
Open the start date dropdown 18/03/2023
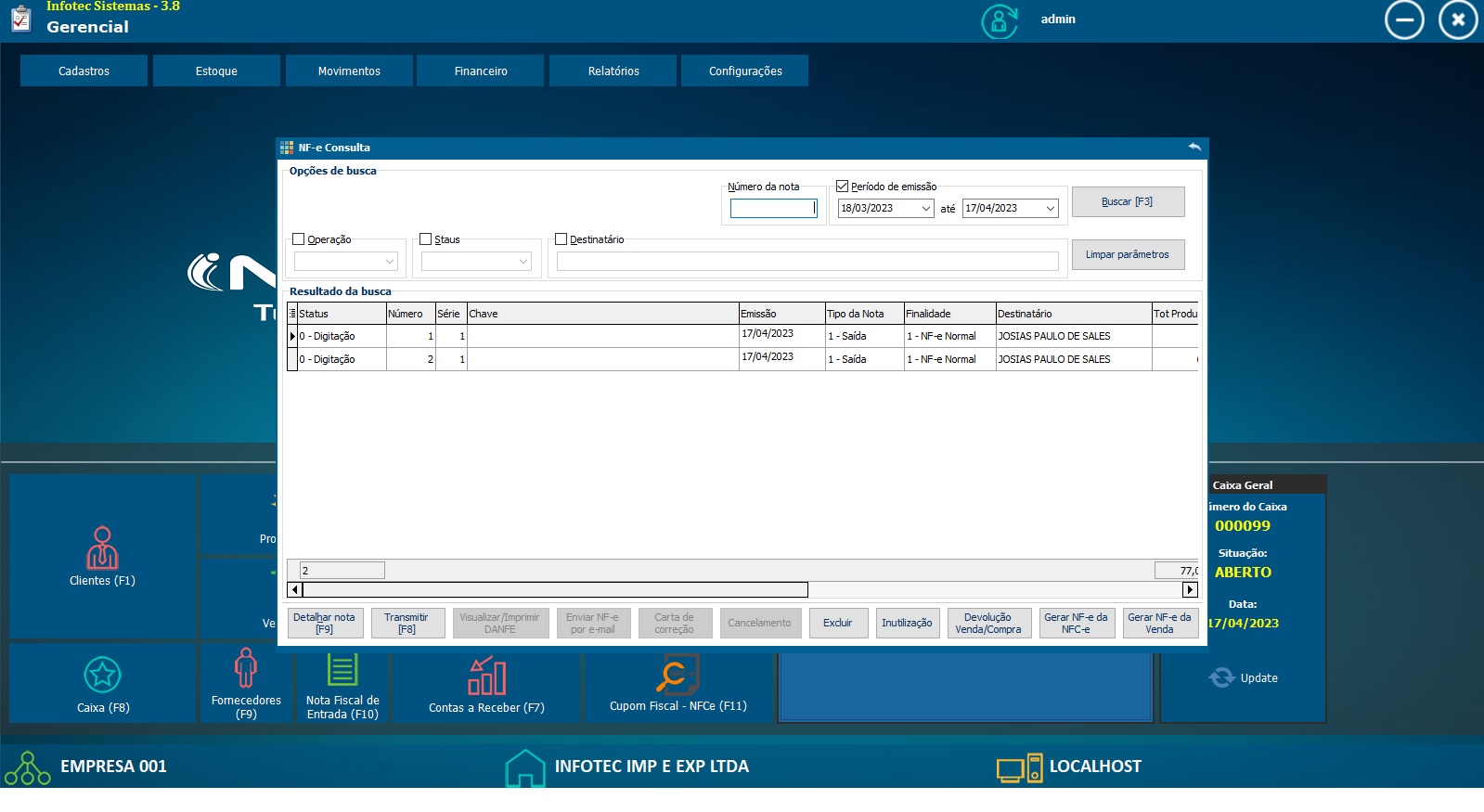925,209
